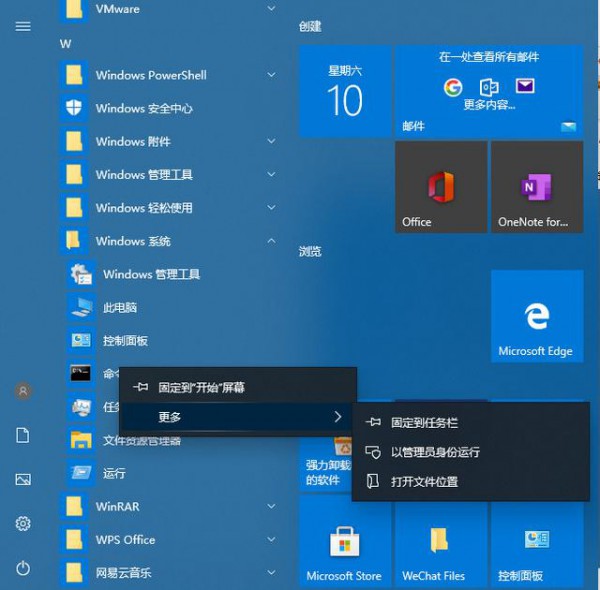Open the 更多 submenu entry

point(238,417)
